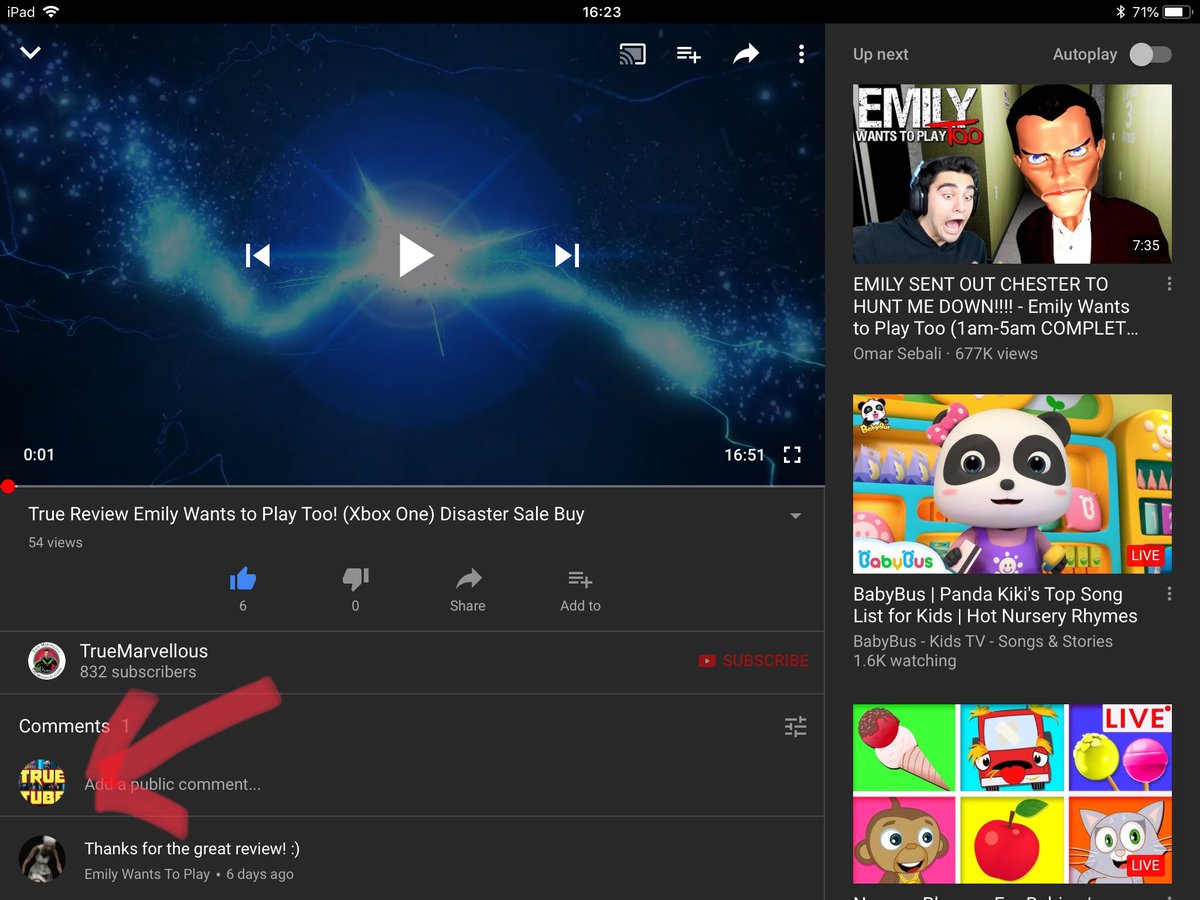Viewport: 1200px width, 900px height.
Task: Open the TrueMarvellous channel avatar
Action: click(x=46, y=661)
